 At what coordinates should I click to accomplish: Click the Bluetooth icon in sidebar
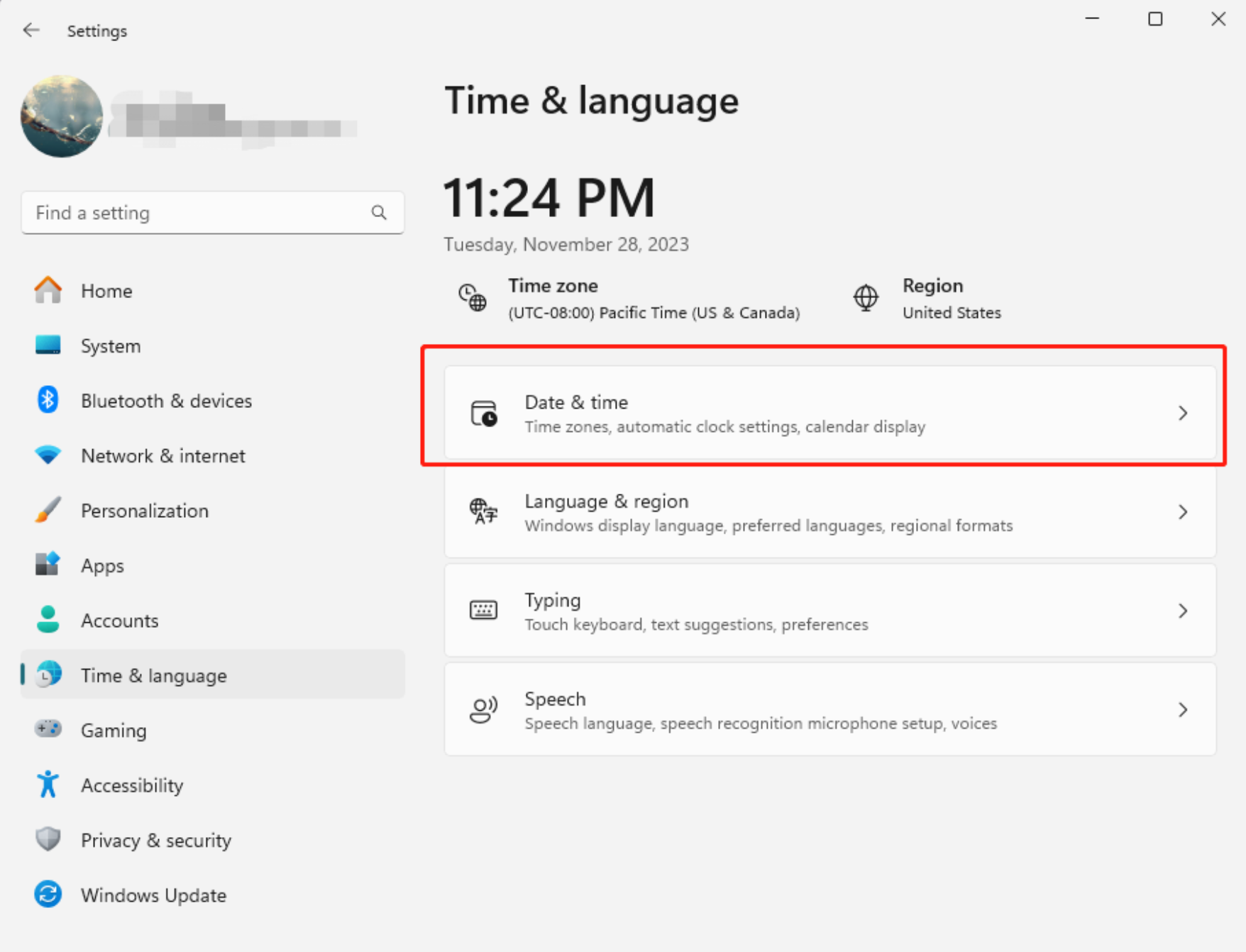click(48, 400)
